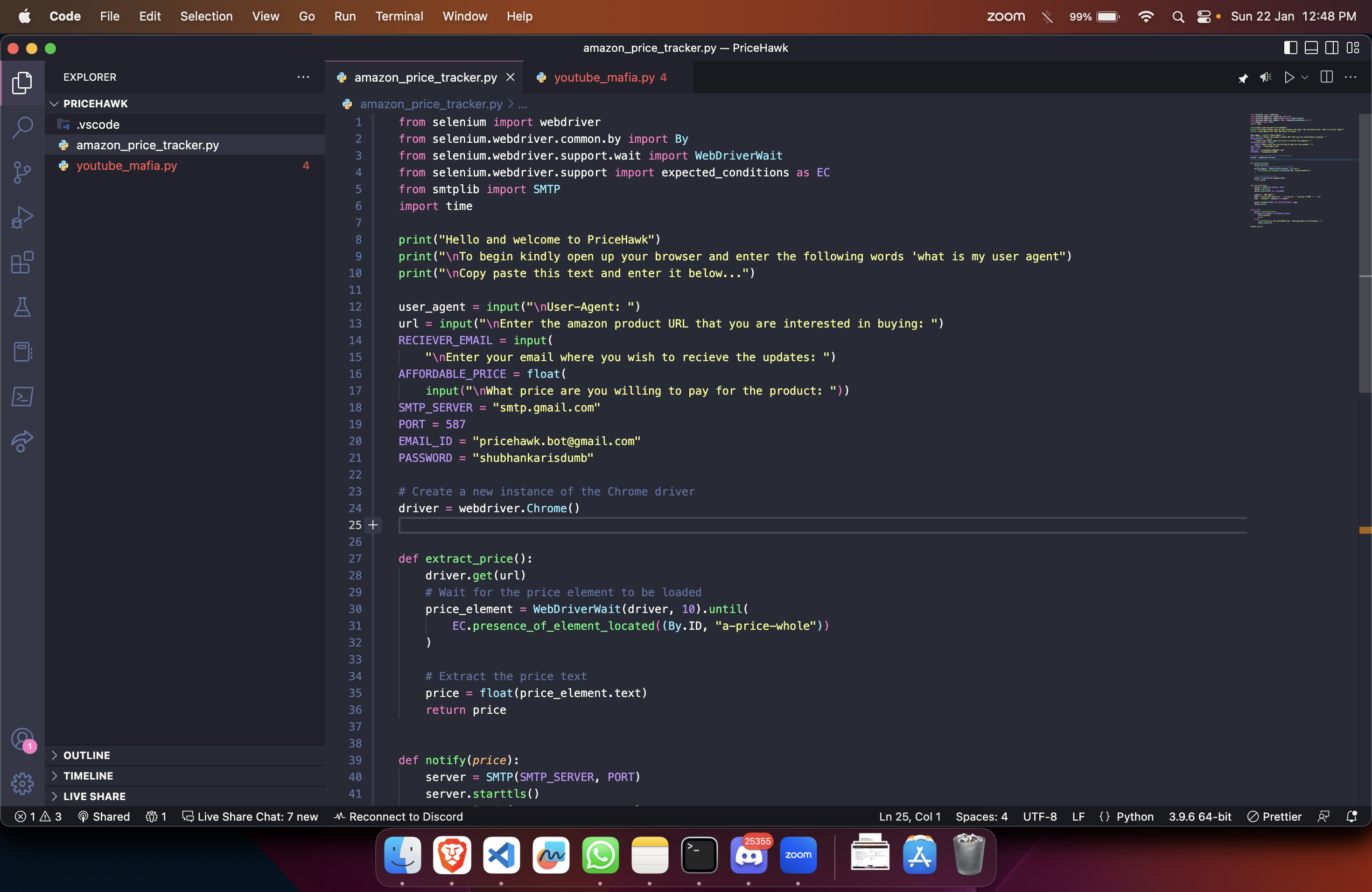The image size is (1372, 892).
Task: Switch to the youtube_mafia.py tab
Action: pyautogui.click(x=603, y=77)
